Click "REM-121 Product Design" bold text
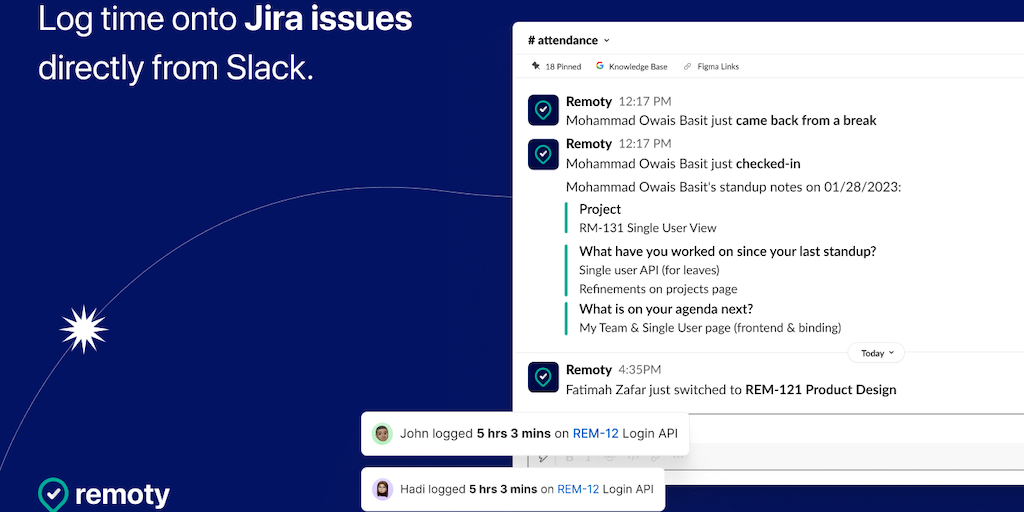This screenshot has height=512, width=1024. 821,390
